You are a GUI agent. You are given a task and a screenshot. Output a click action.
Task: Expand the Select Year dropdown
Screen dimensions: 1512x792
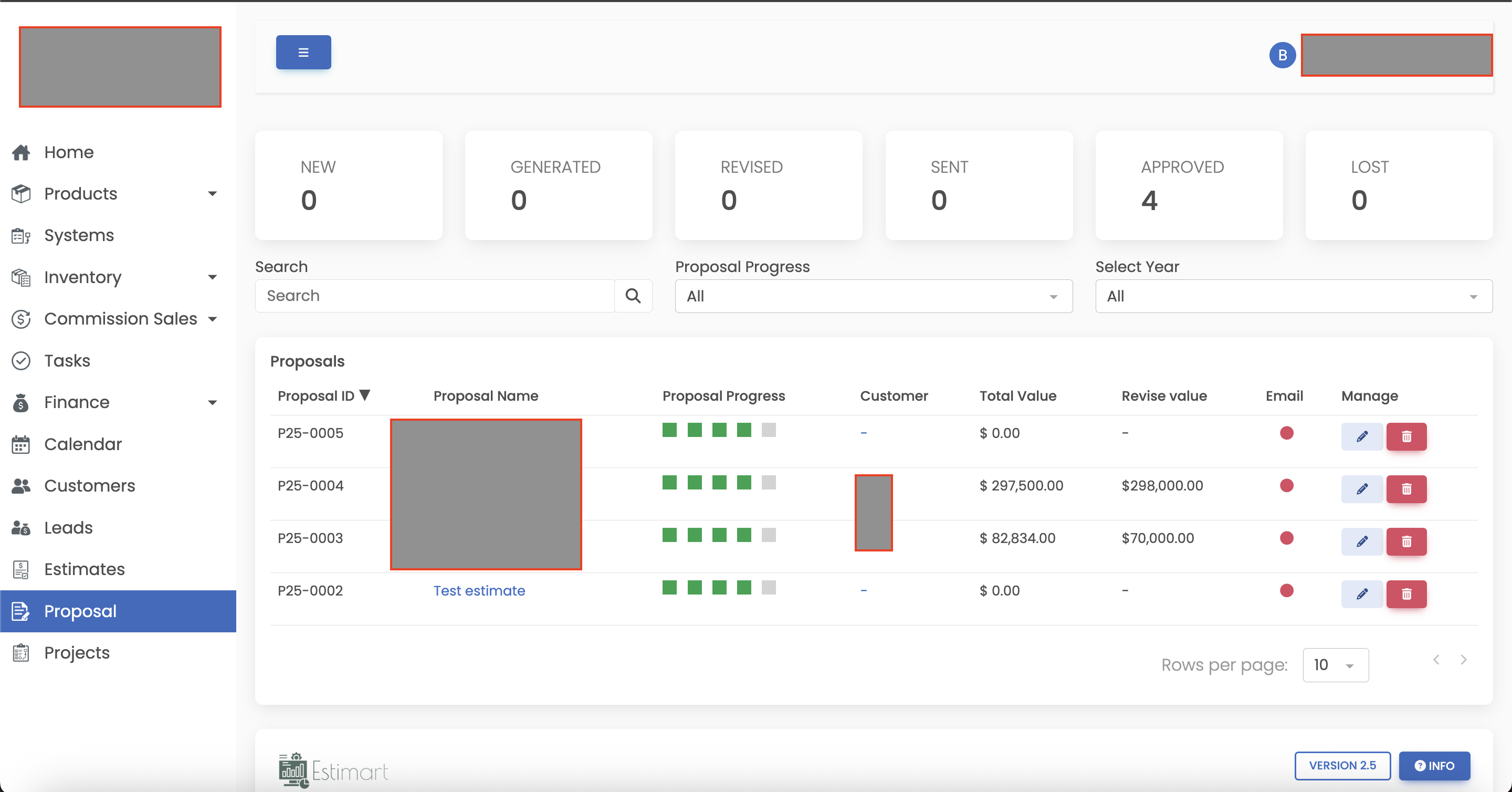(1293, 296)
